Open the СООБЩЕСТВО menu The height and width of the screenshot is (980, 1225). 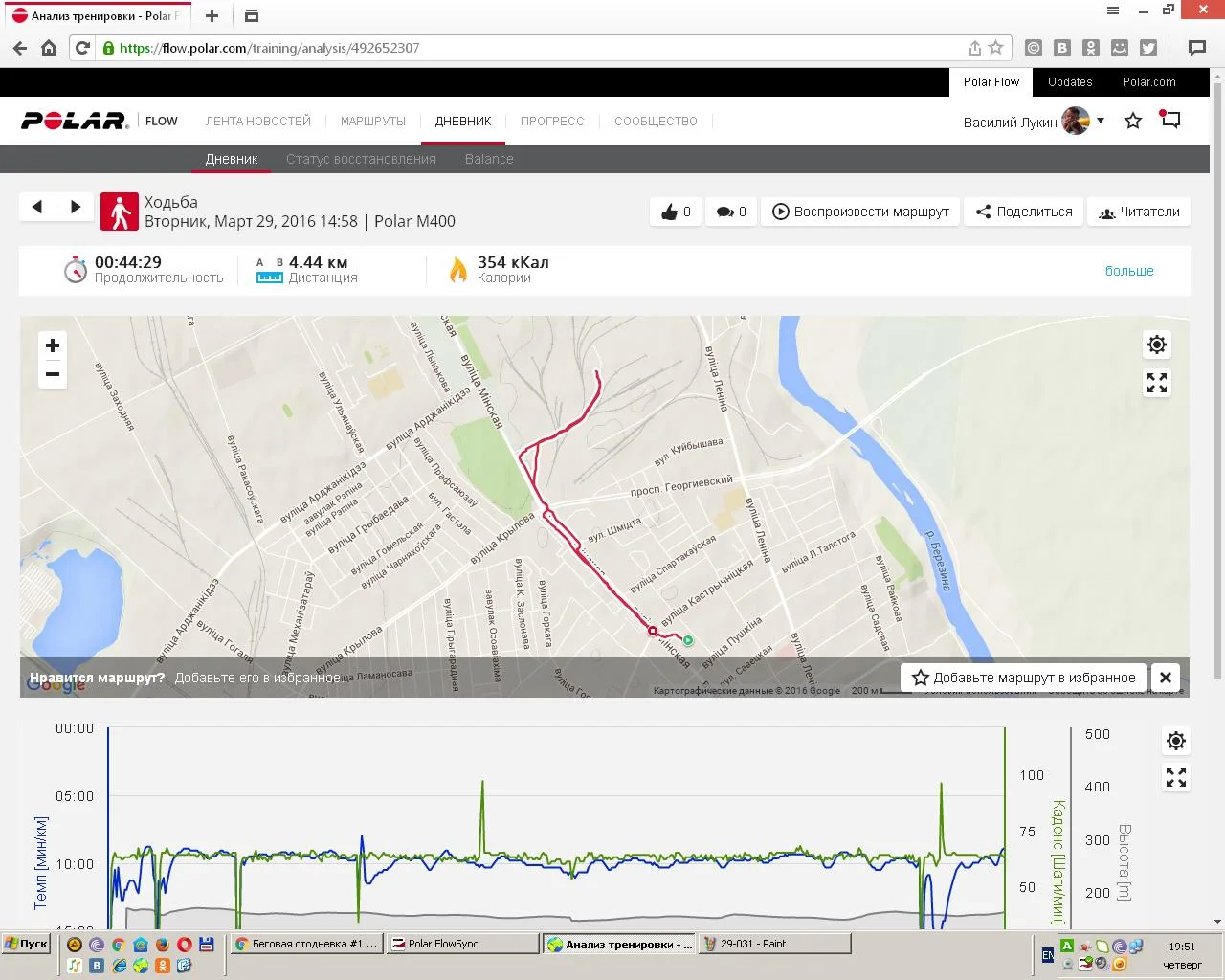656,122
